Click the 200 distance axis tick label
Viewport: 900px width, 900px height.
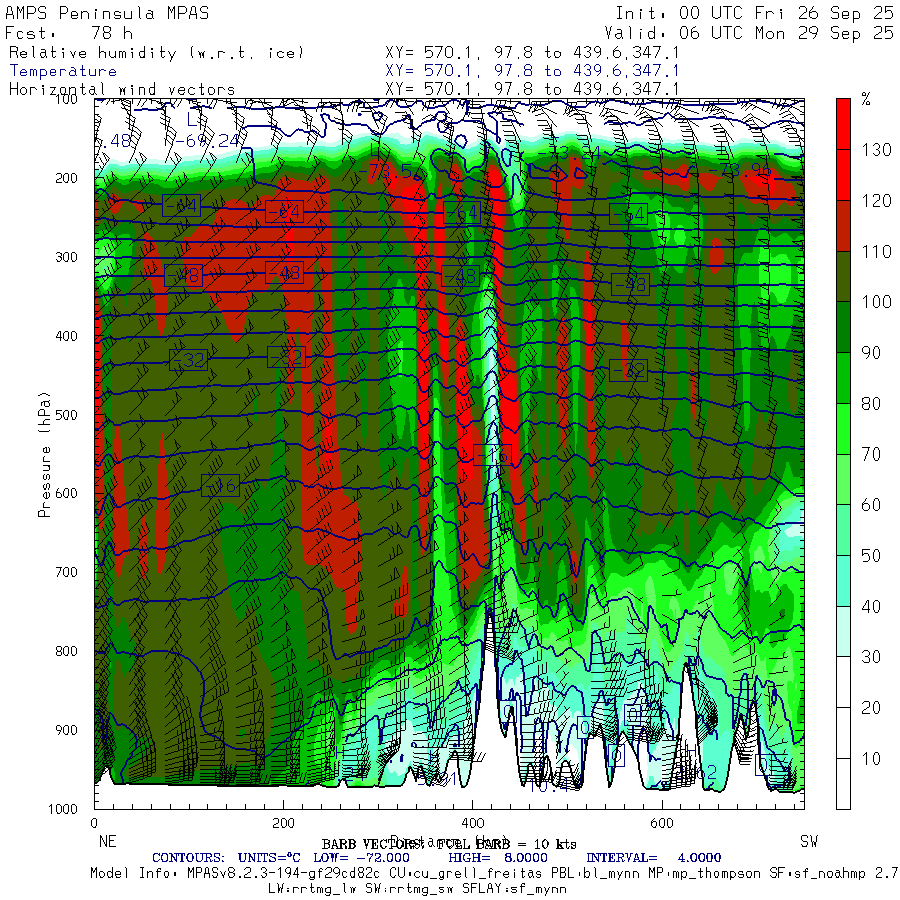point(283,823)
